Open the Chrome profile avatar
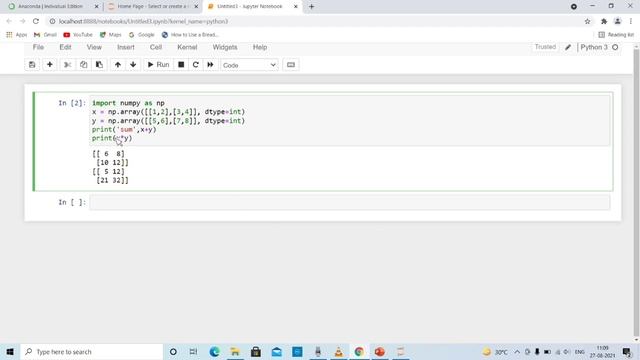 618,21
